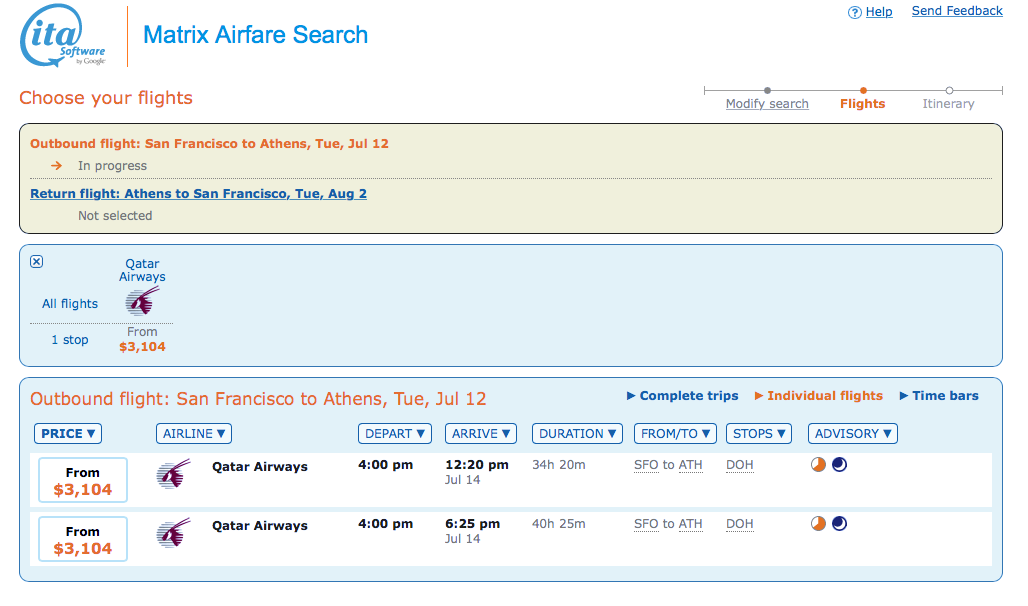Click the Help question mark icon
Viewport: 1028px width, 606px height.
[x=855, y=12]
